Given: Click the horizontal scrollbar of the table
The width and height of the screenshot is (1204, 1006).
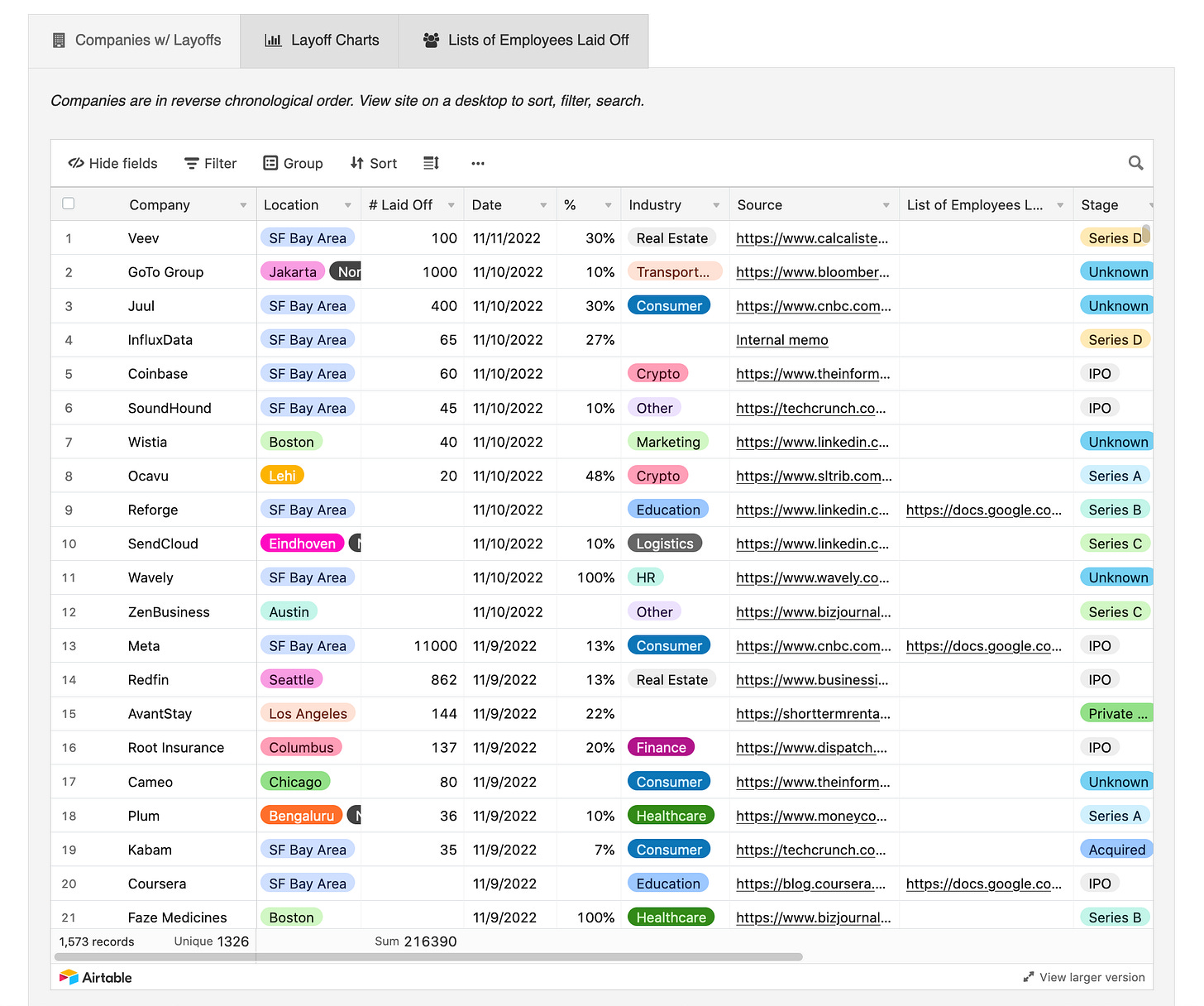Looking at the screenshot, I should tap(428, 956).
